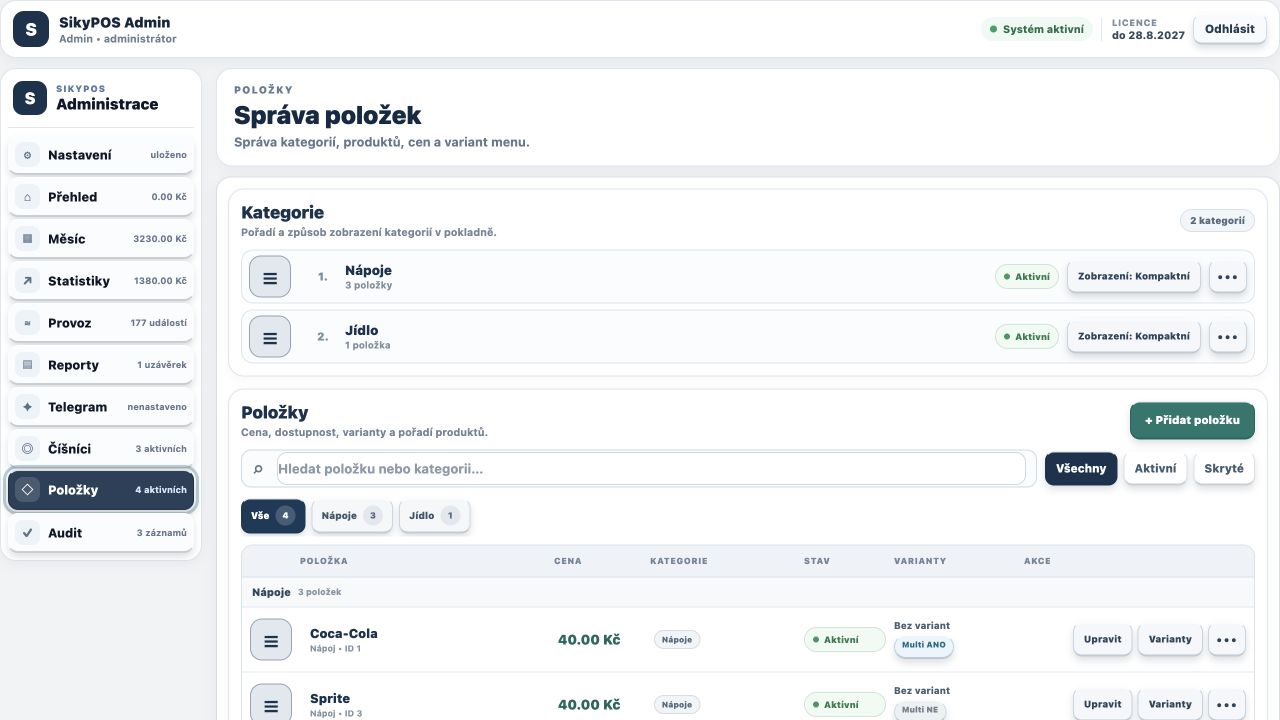
Task: Open the three-dot menu for Coca-Cola
Action: click(1227, 640)
